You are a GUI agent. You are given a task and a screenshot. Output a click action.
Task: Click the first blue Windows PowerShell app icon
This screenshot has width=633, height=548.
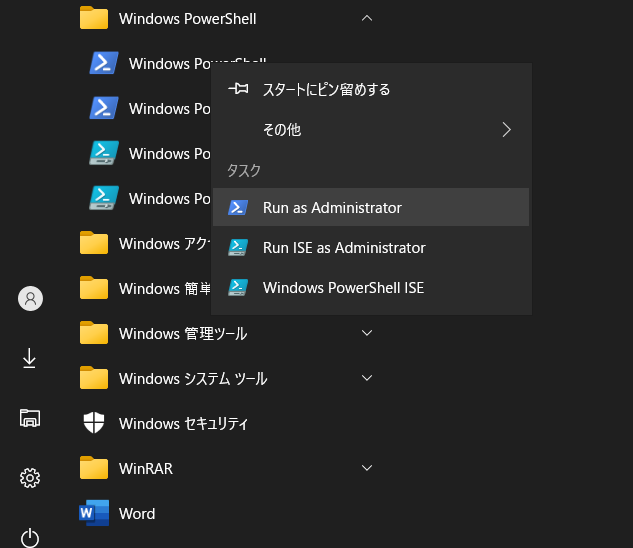click(104, 63)
